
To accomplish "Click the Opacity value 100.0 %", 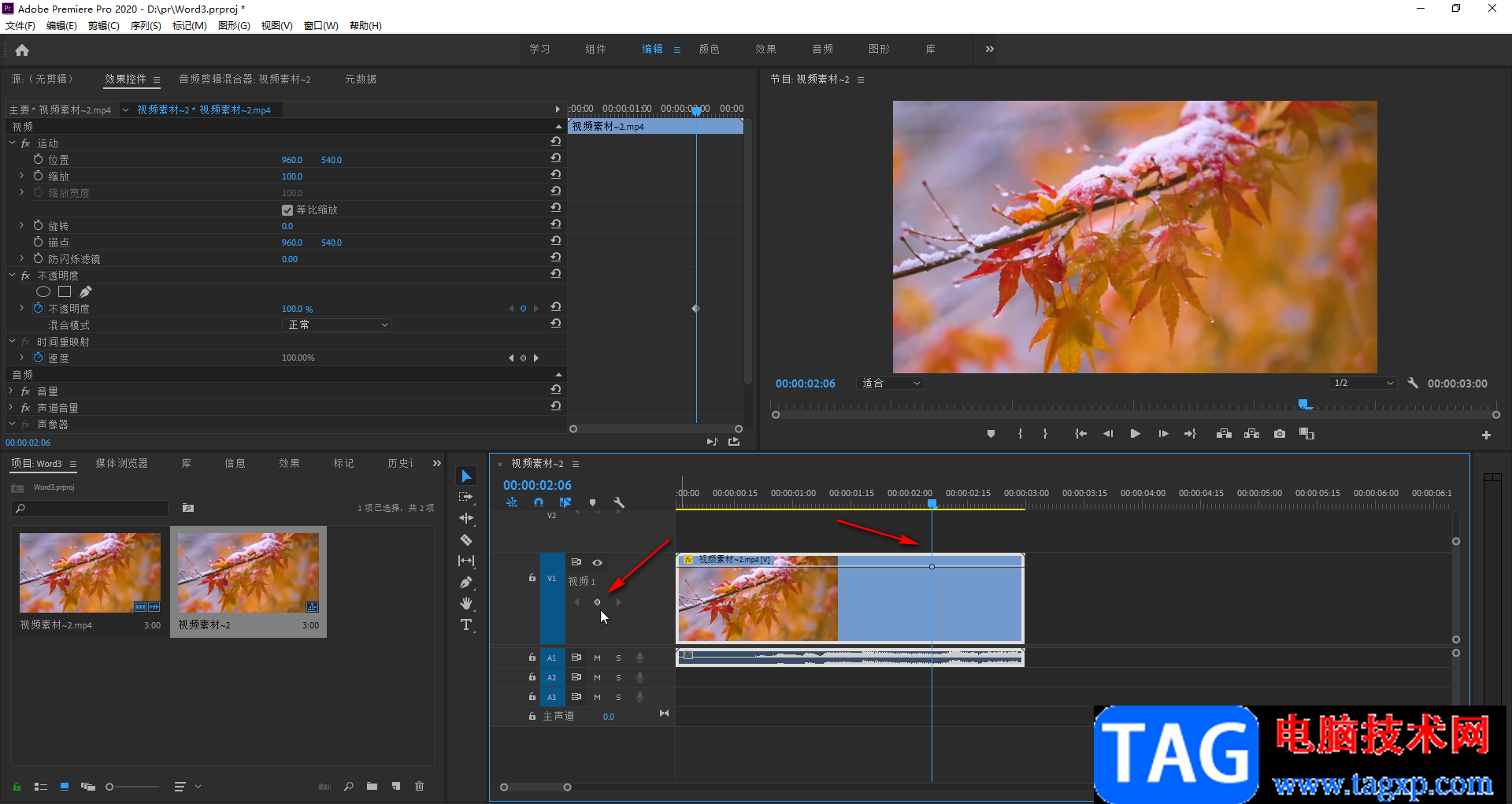I will [x=298, y=309].
